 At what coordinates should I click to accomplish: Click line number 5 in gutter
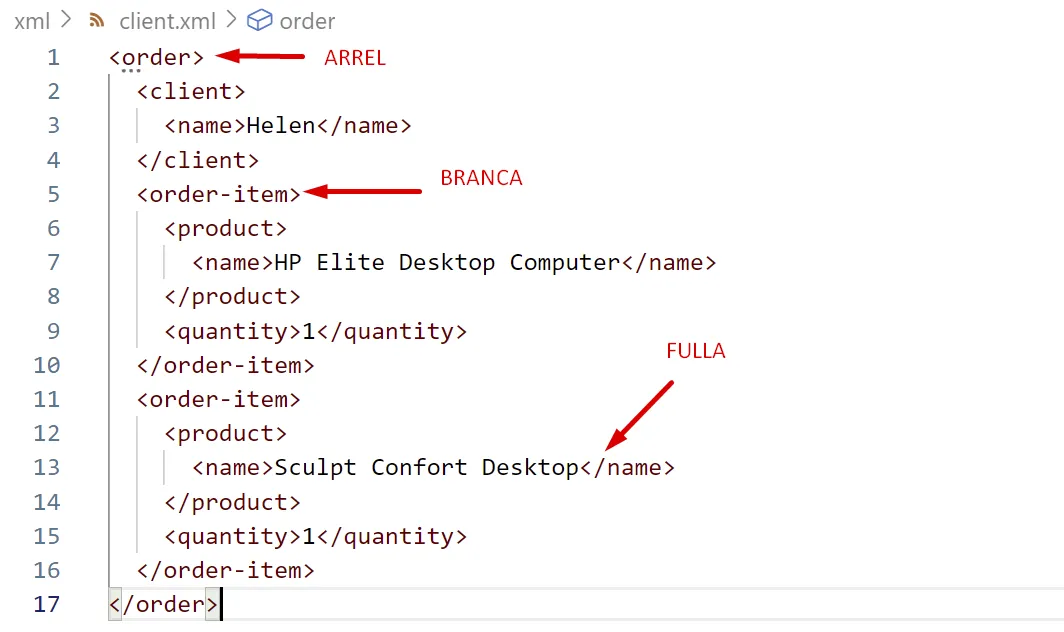[x=53, y=194]
